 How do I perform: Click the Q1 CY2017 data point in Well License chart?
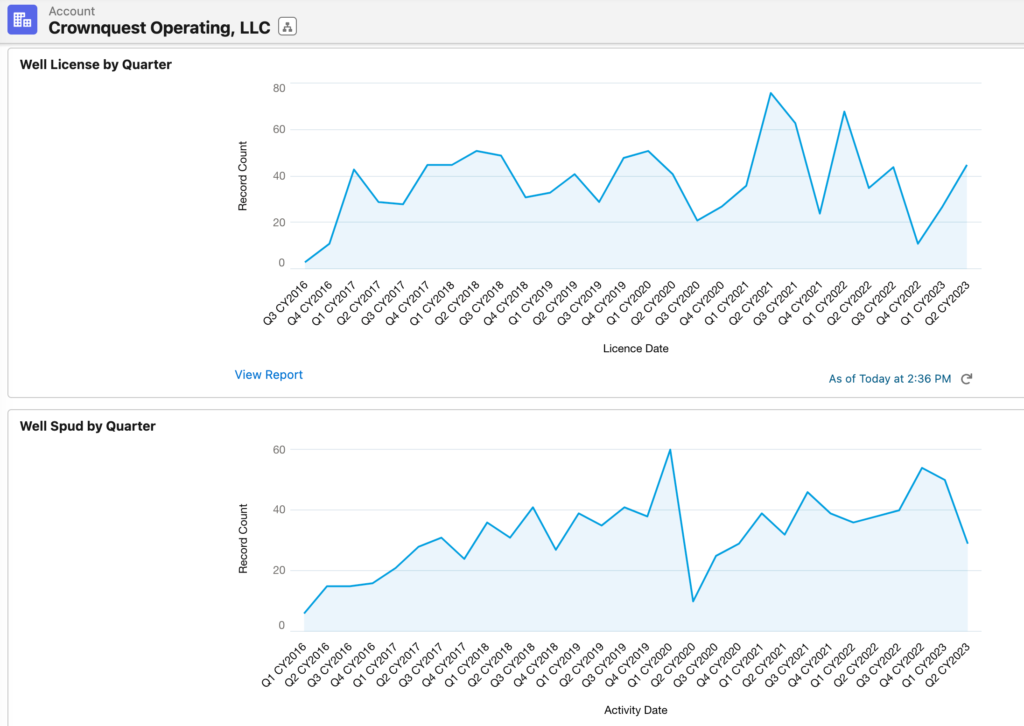click(x=354, y=169)
